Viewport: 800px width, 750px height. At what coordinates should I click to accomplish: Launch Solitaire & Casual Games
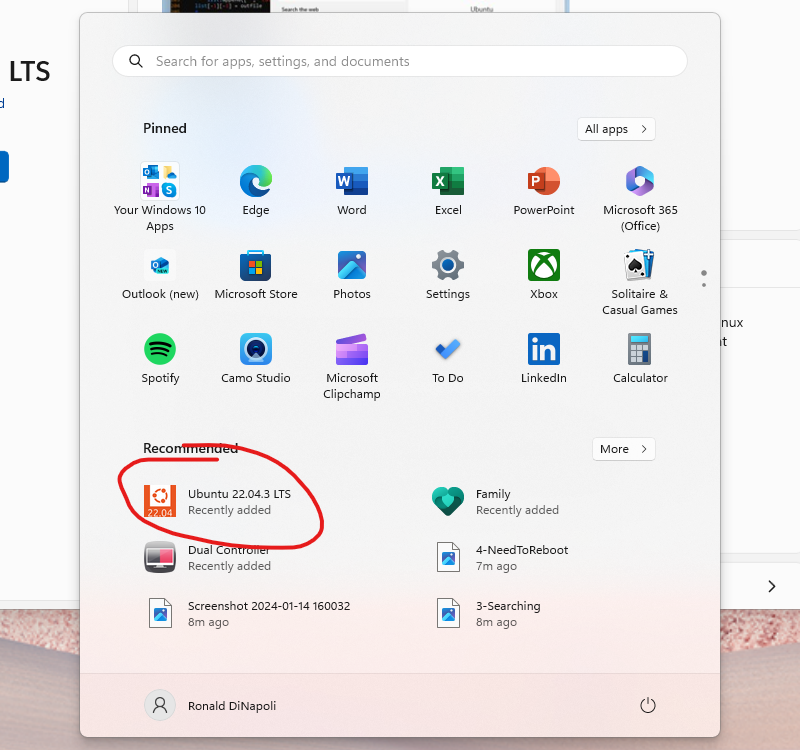coord(639,267)
